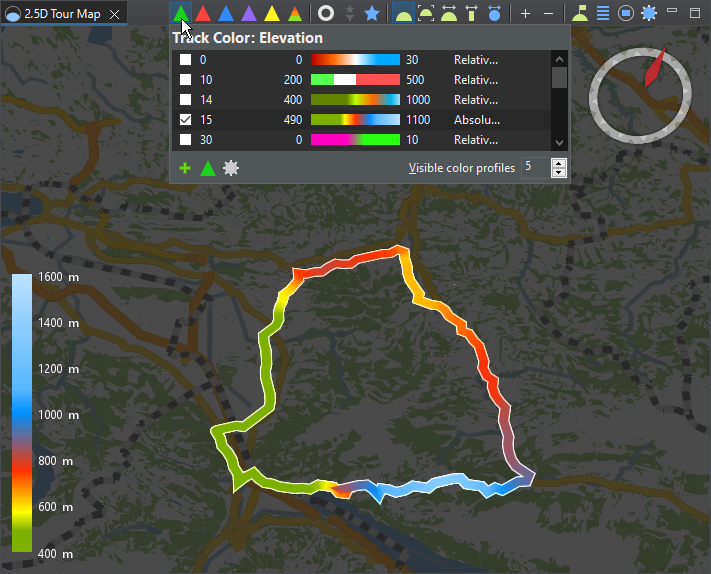The image size is (711, 574).
Task: Click the 1000 m legend label
Action: 58,414
